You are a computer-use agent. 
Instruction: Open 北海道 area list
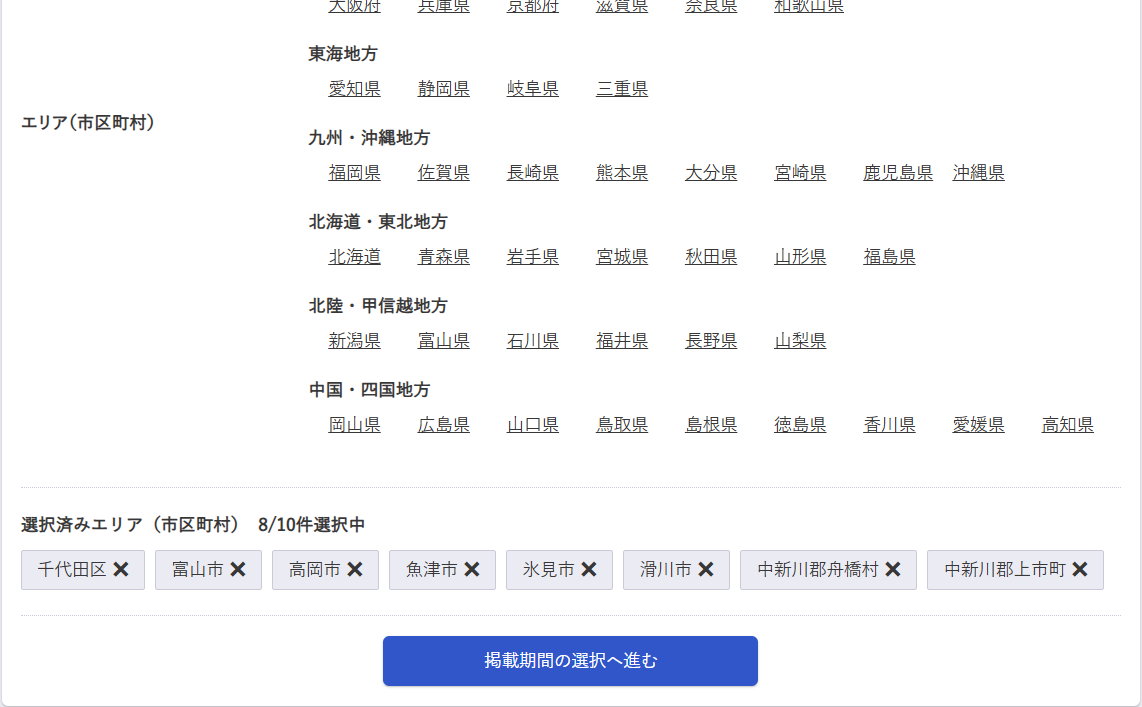(354, 257)
